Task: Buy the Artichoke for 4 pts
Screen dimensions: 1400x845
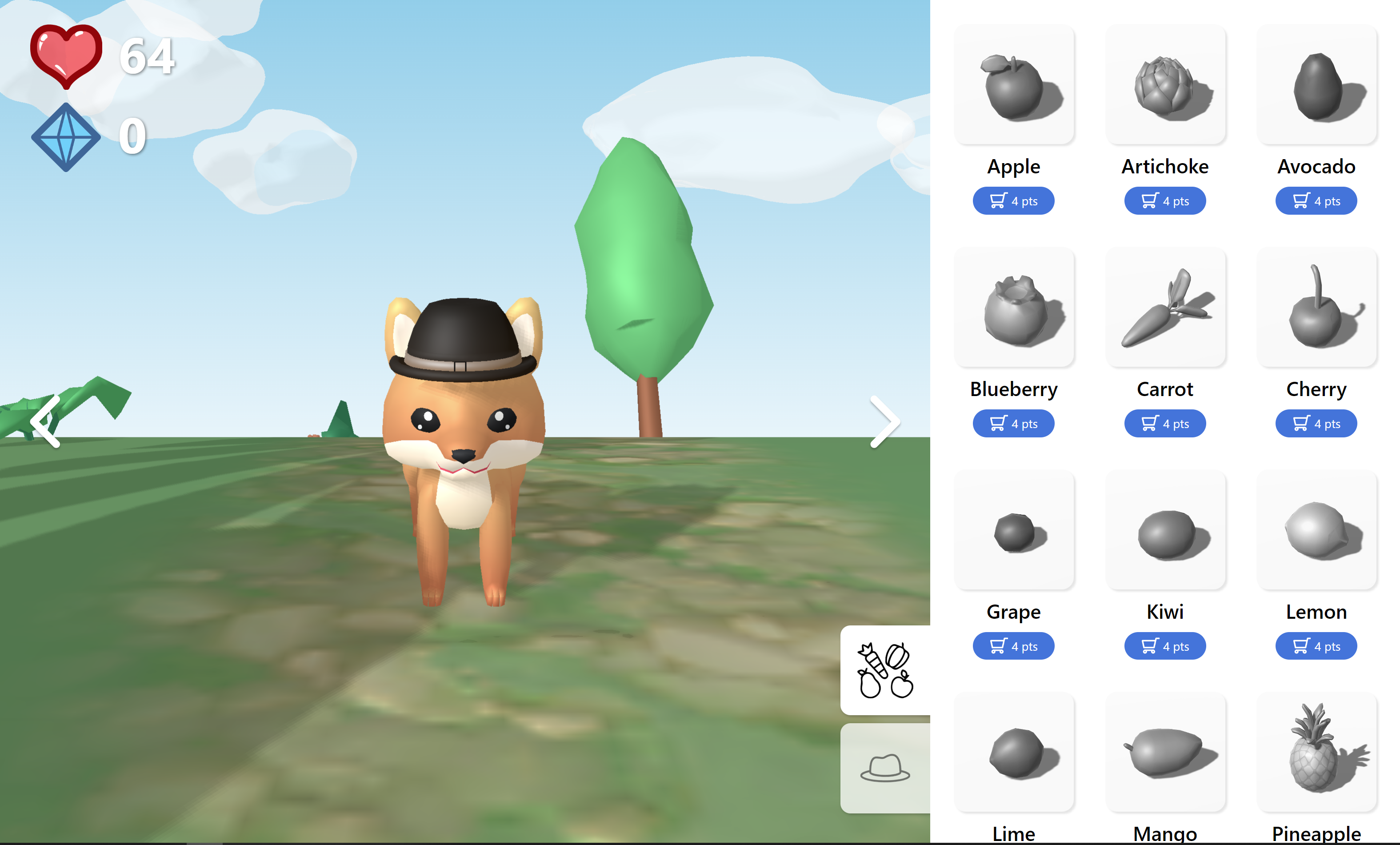Action: [1165, 200]
